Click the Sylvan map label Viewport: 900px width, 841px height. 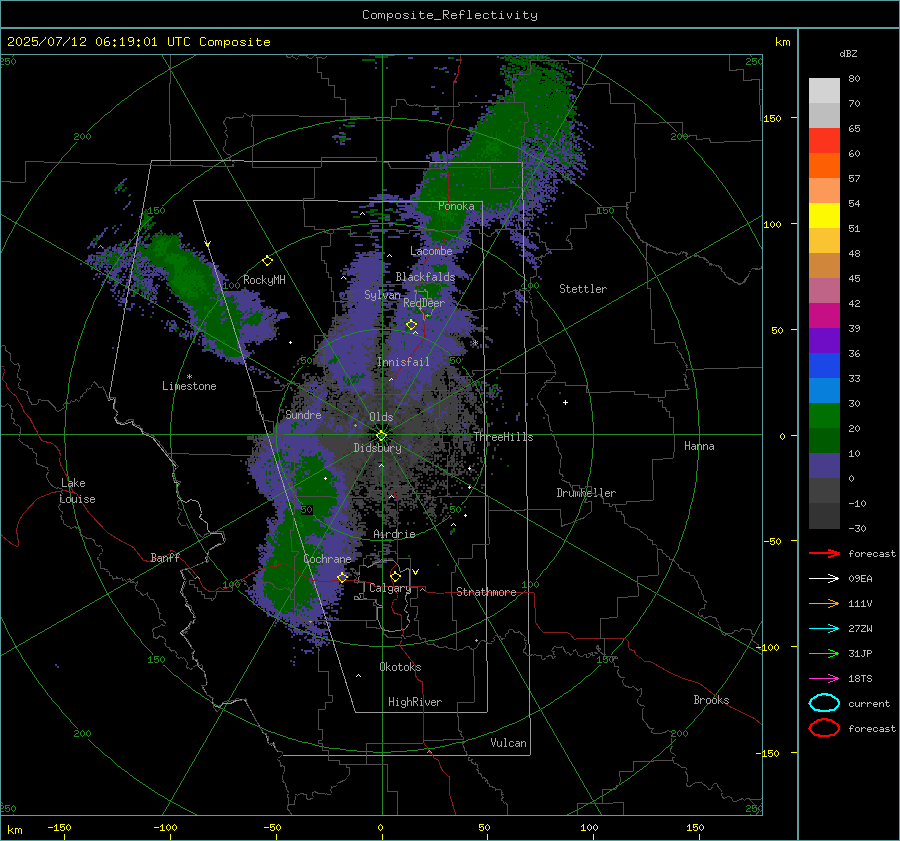[x=382, y=295]
